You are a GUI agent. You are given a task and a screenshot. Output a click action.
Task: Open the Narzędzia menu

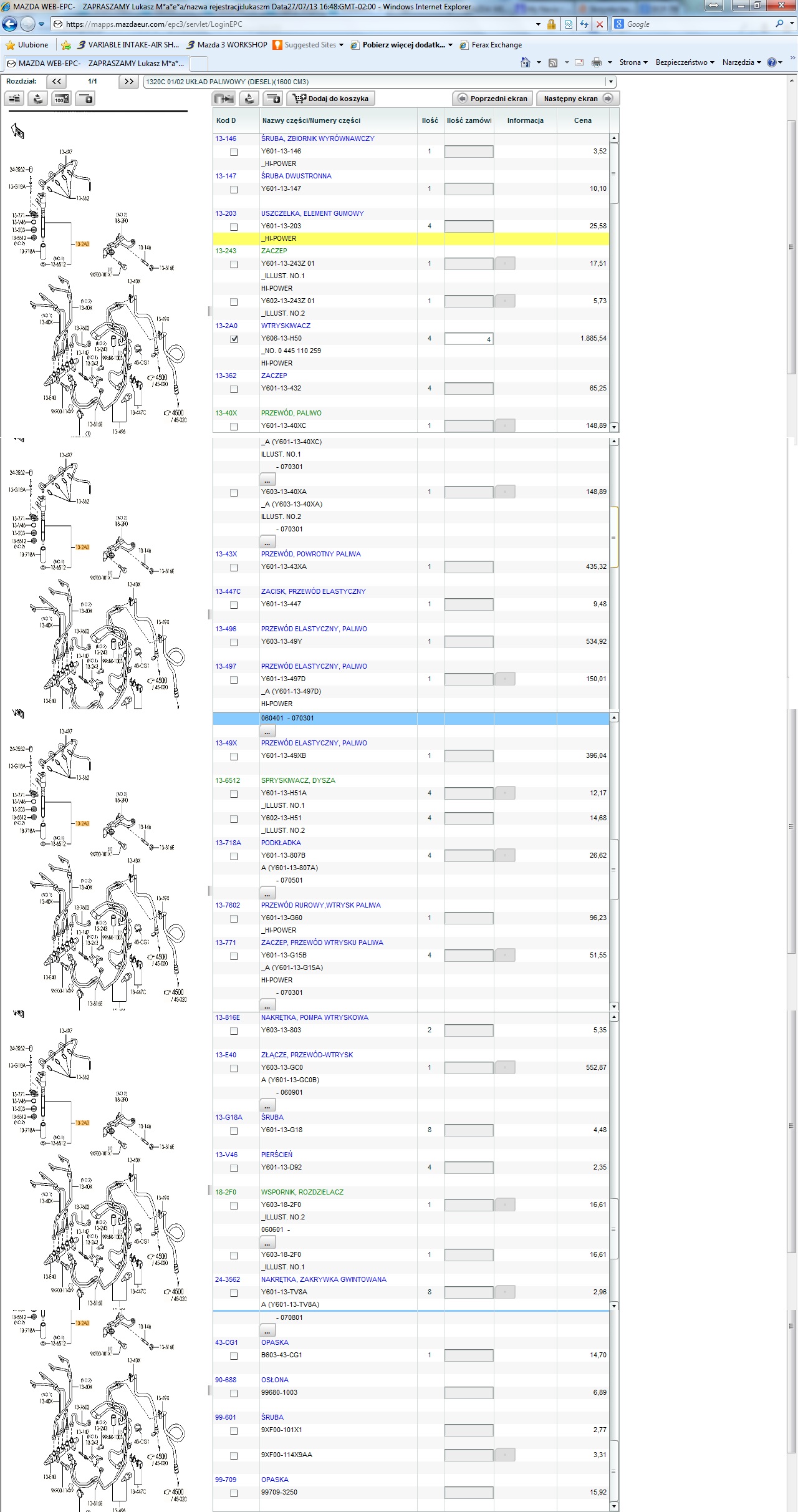pos(741,62)
